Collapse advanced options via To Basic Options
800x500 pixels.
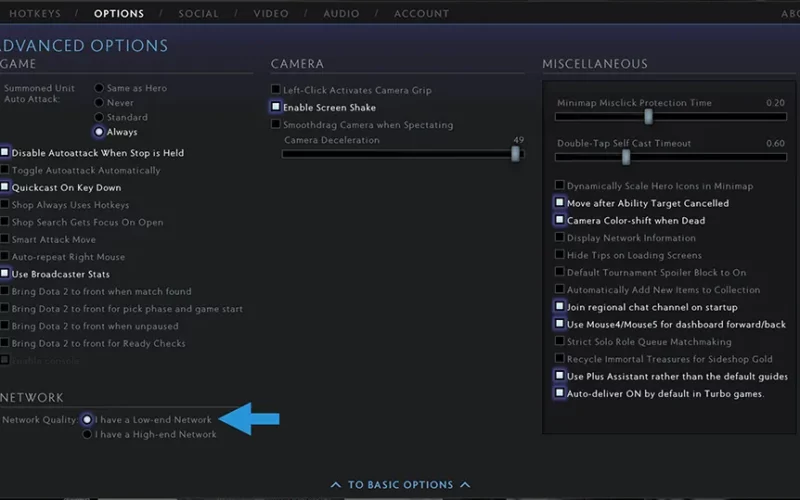401,485
